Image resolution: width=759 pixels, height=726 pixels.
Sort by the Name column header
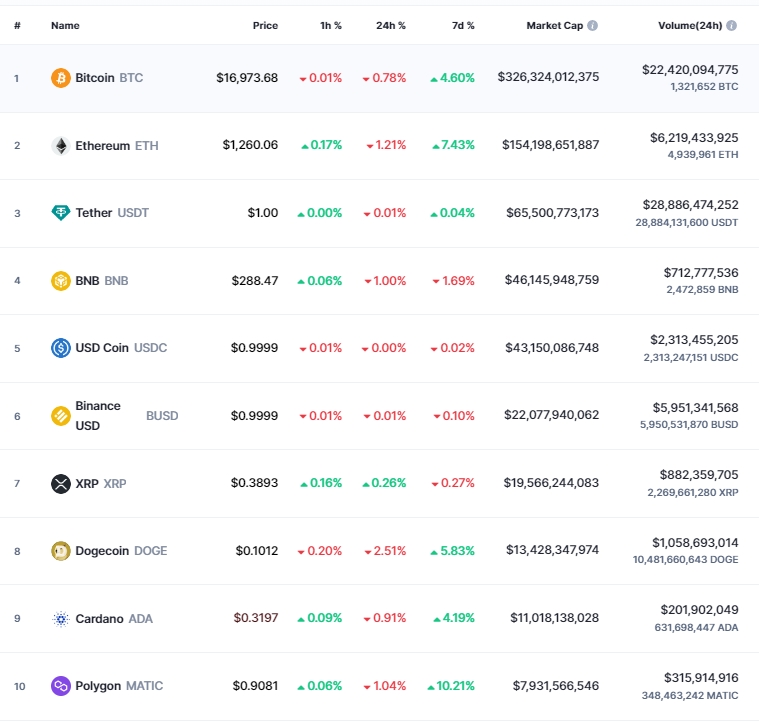pyautogui.click(x=65, y=25)
